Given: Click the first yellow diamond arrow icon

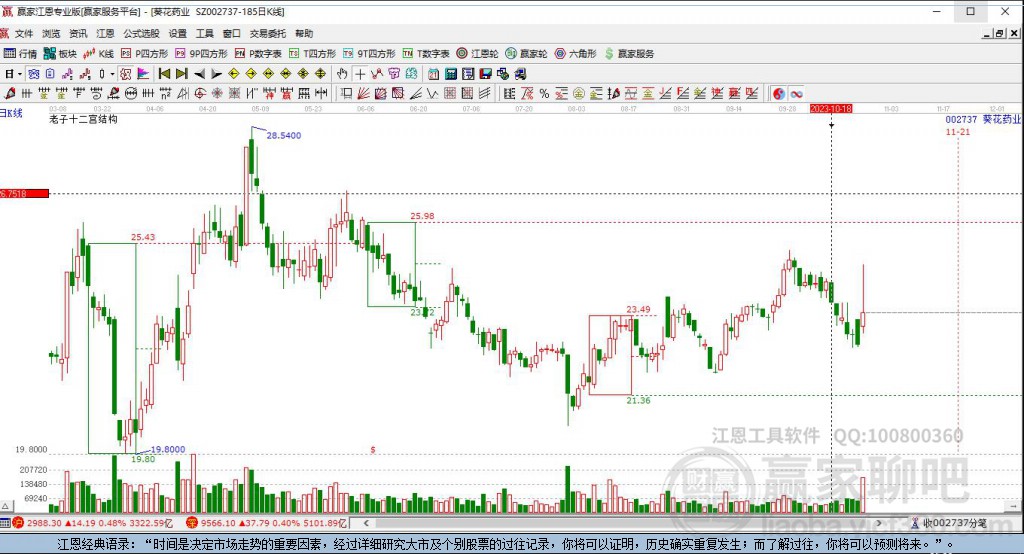Looking at the screenshot, I should click(234, 74).
